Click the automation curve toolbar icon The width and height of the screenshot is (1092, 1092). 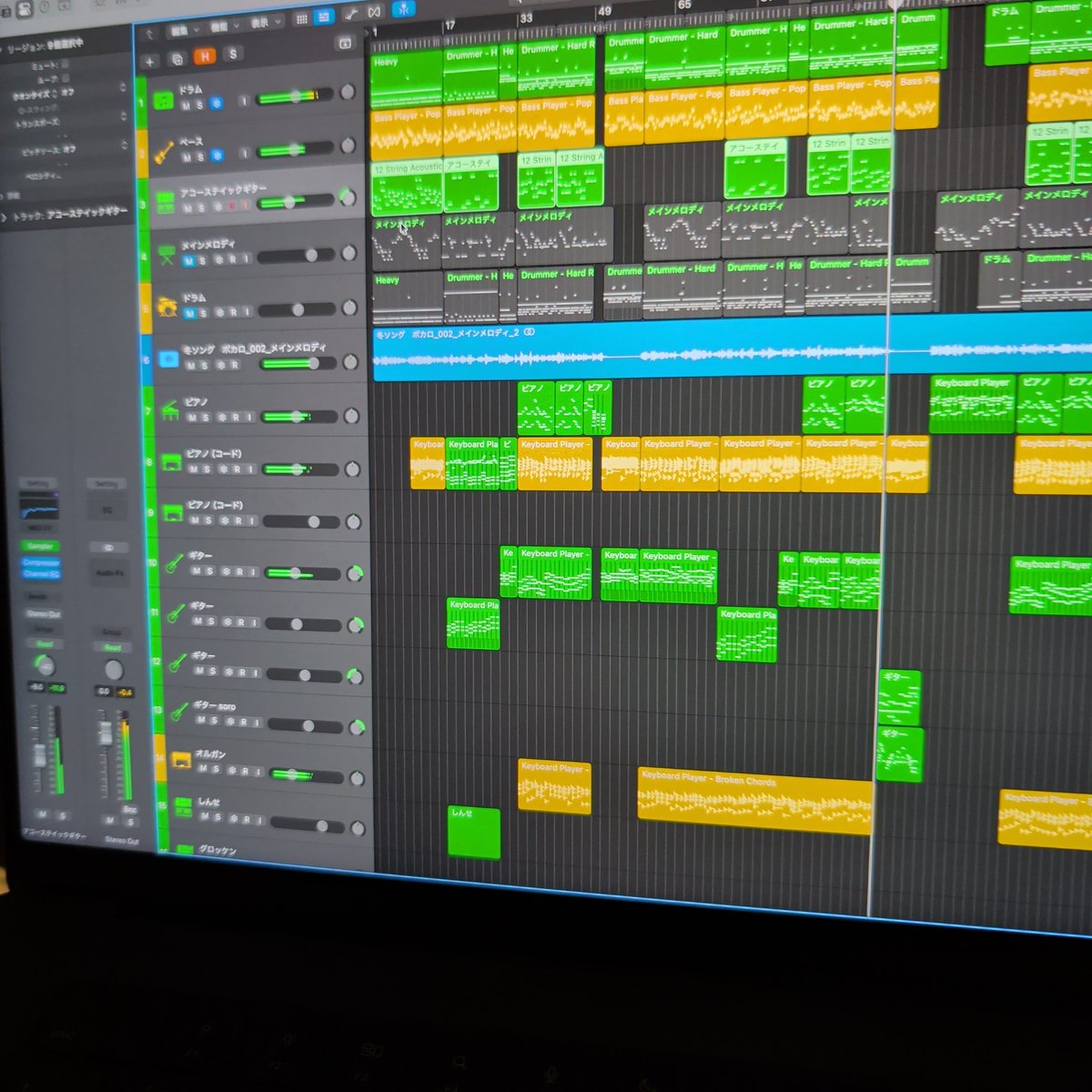point(351,15)
